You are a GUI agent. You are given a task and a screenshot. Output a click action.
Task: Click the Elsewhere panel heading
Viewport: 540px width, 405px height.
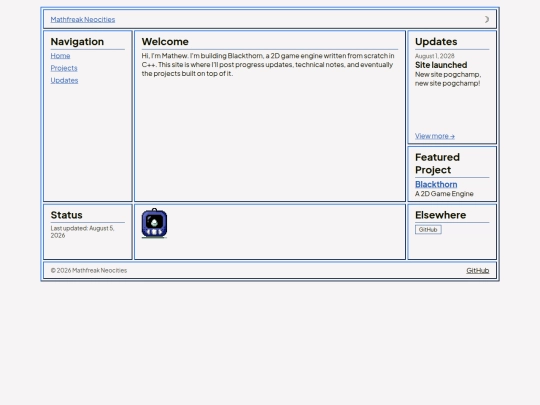440,215
